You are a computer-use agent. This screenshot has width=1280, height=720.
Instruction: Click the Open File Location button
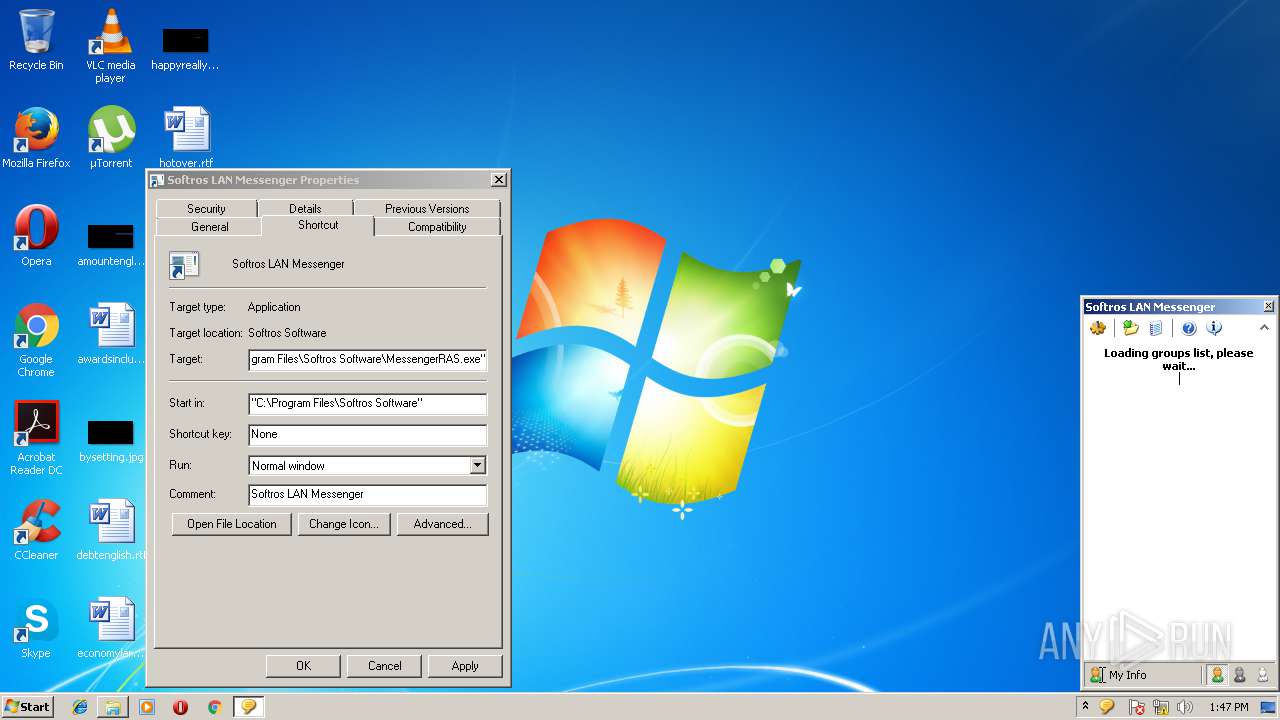coord(231,524)
